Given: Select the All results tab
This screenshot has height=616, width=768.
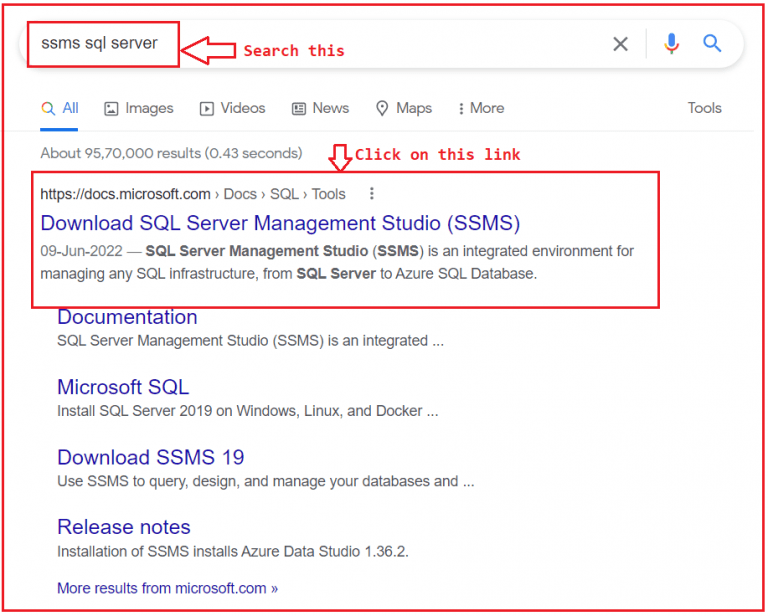Looking at the screenshot, I should pos(59,108).
